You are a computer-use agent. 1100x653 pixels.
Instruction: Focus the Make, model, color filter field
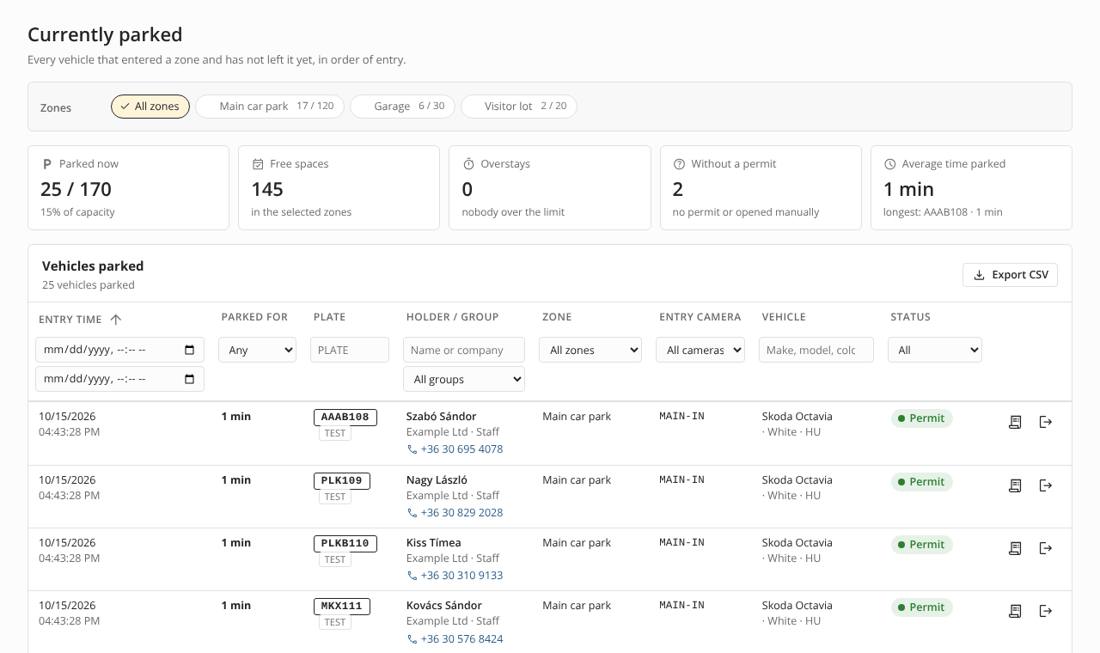click(816, 350)
